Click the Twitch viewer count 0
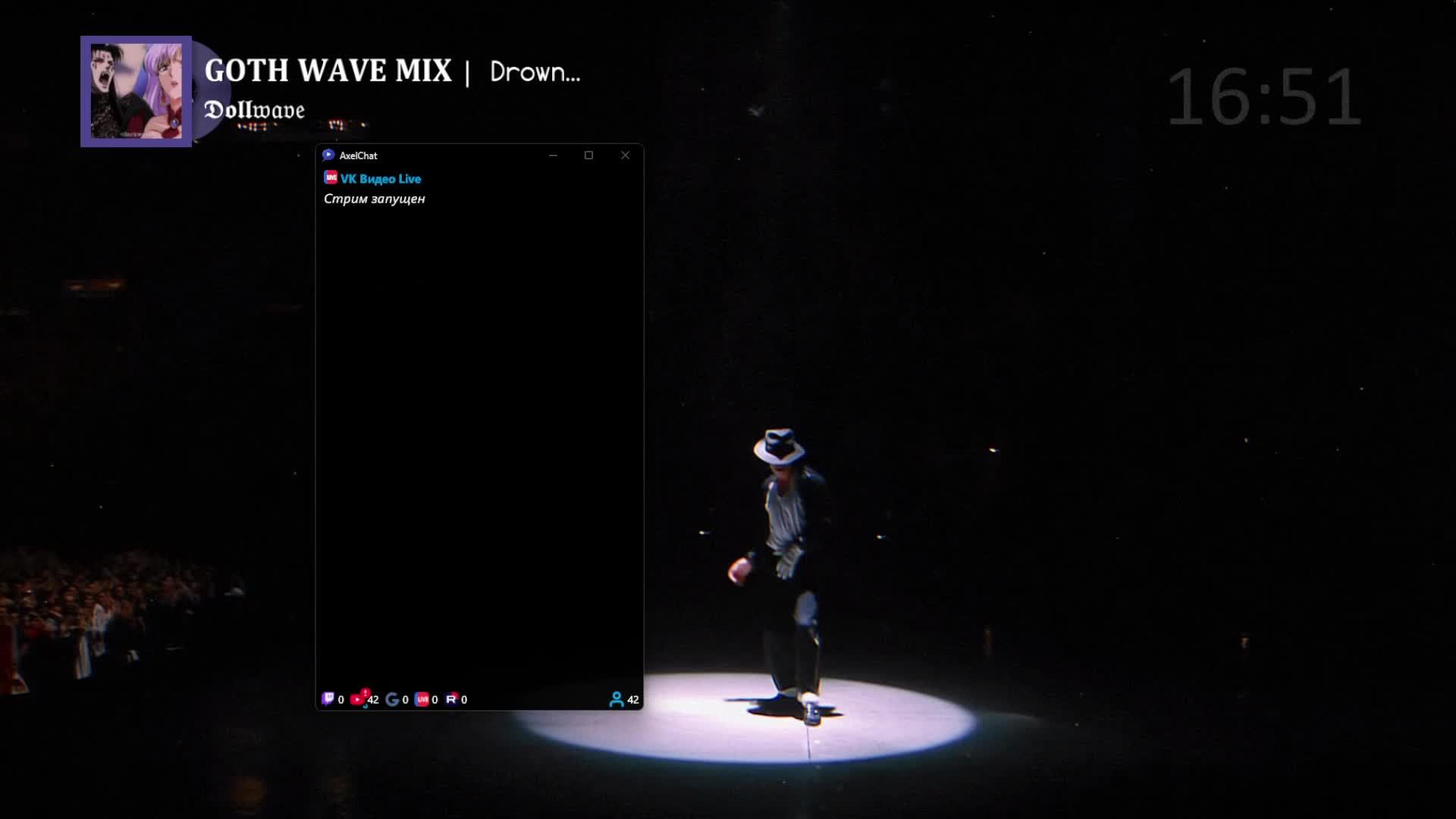 pos(340,700)
